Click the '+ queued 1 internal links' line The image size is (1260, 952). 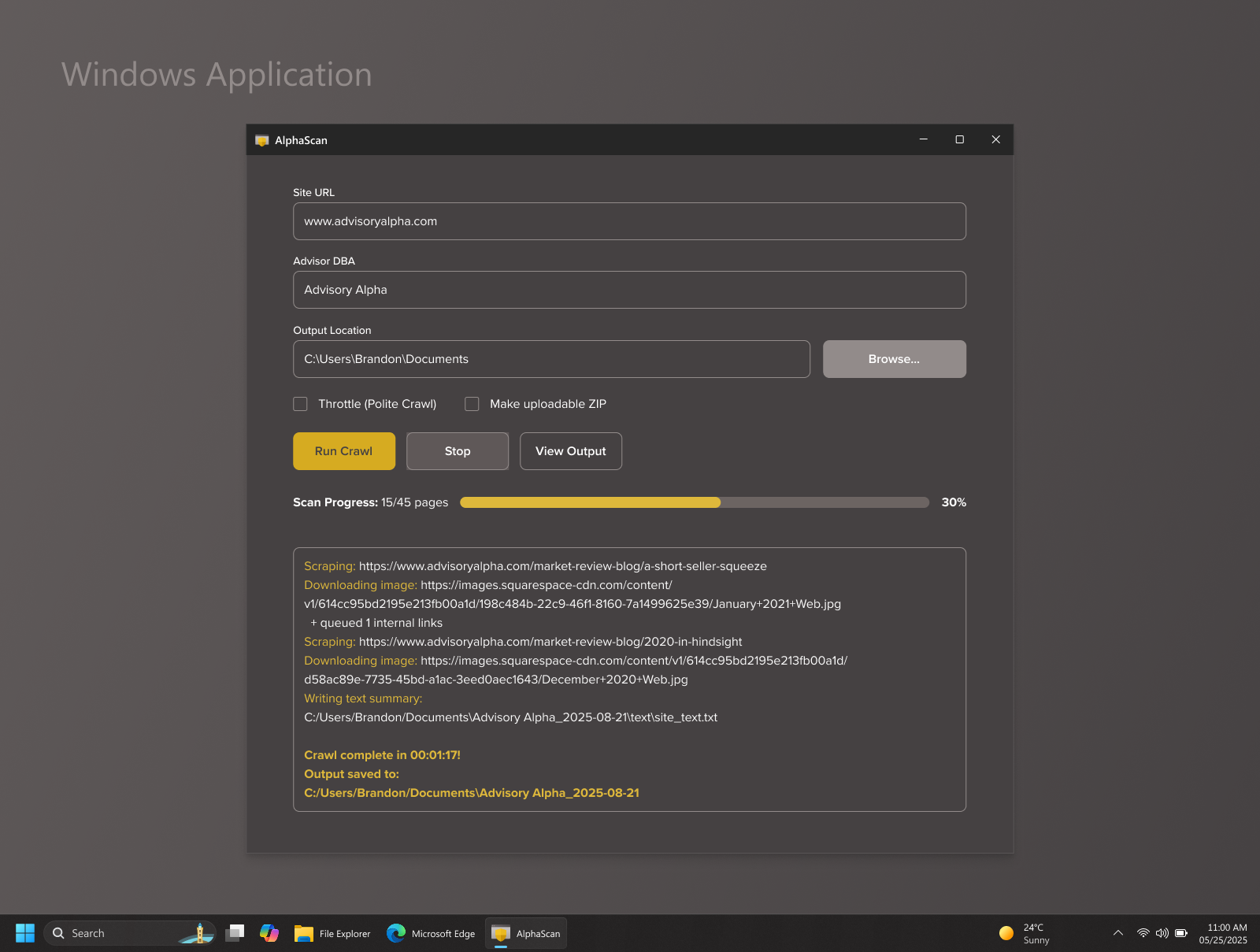click(x=376, y=623)
